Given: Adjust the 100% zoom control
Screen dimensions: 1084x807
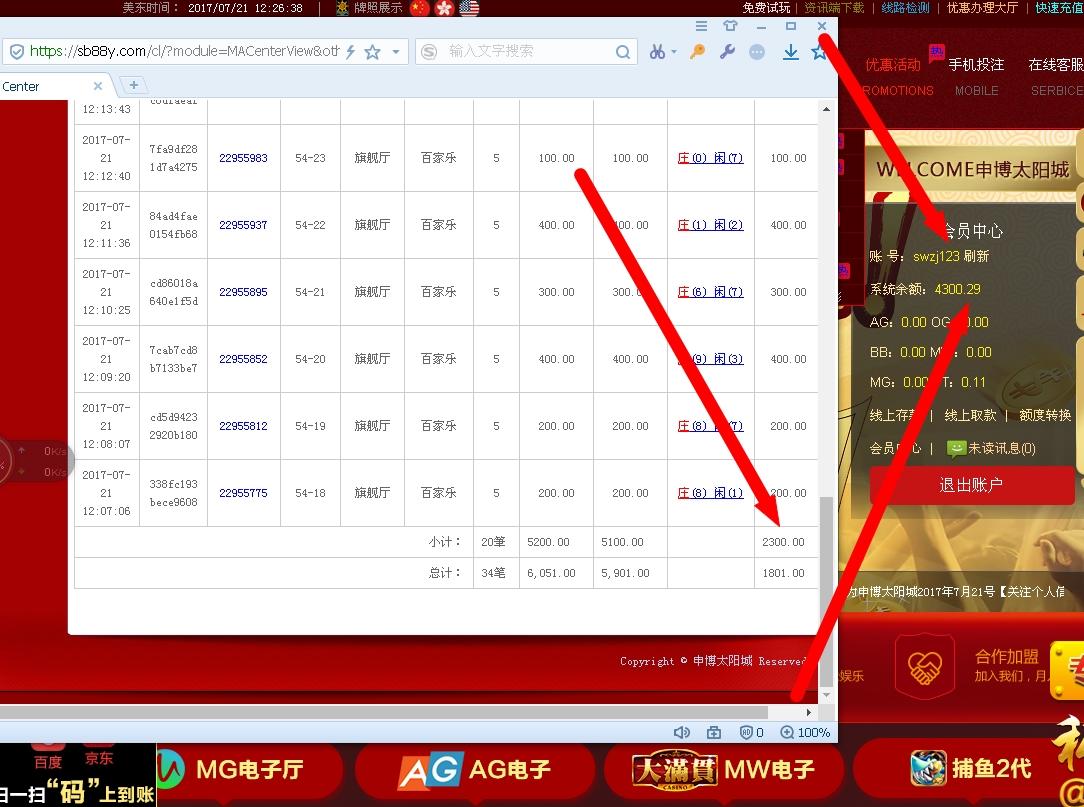Looking at the screenshot, I should tap(800, 733).
